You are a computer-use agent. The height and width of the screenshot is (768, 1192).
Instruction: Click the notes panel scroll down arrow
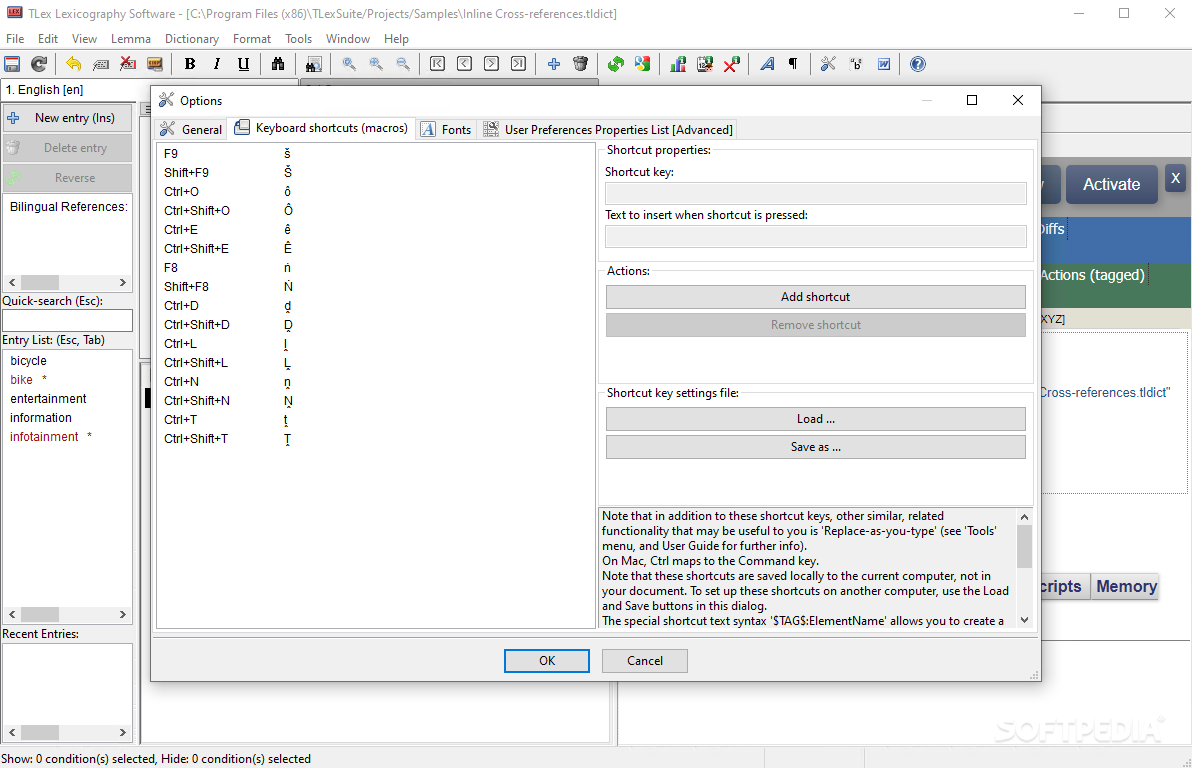pyautogui.click(x=1024, y=620)
